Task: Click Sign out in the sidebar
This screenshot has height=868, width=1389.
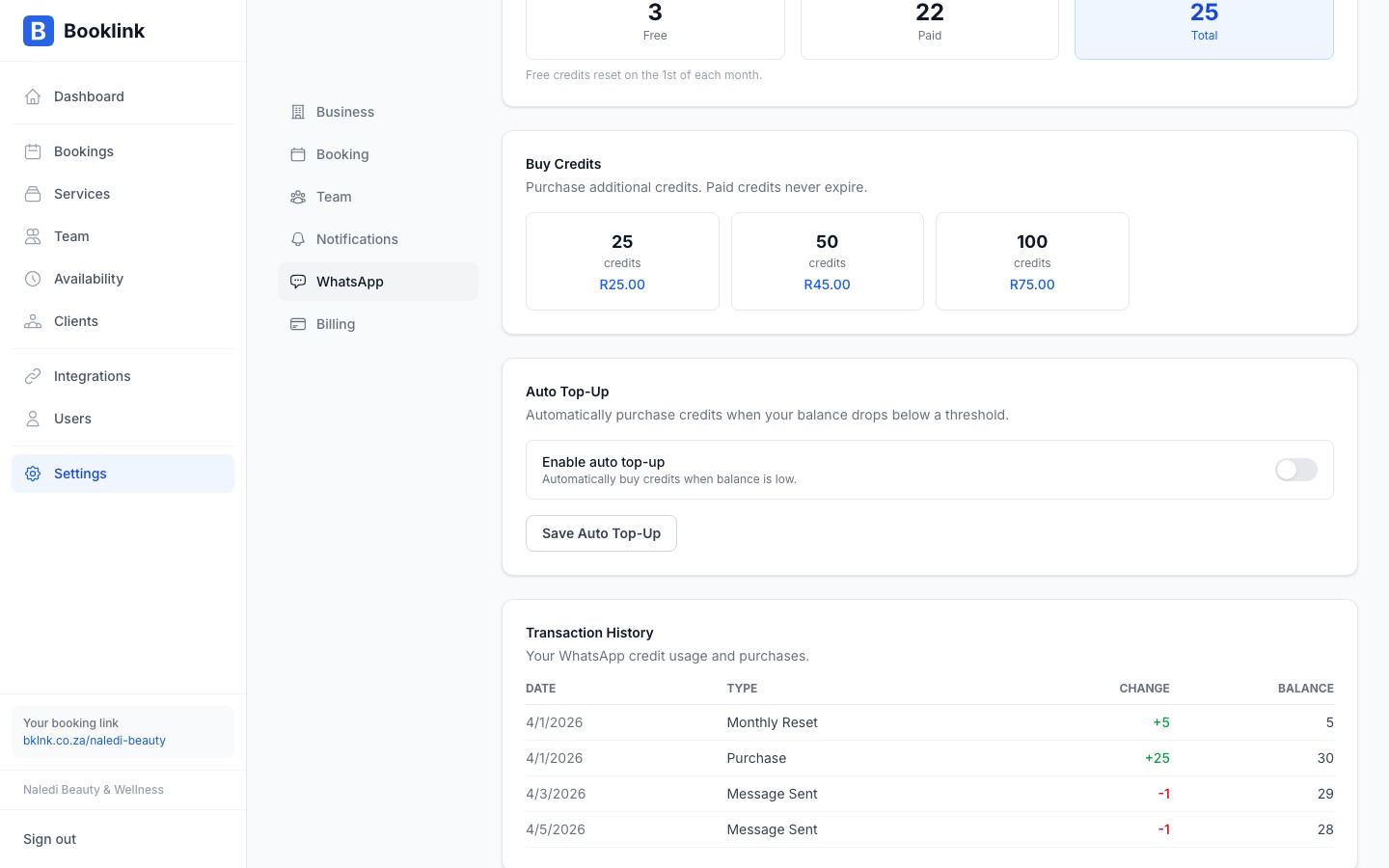Action: click(50, 839)
